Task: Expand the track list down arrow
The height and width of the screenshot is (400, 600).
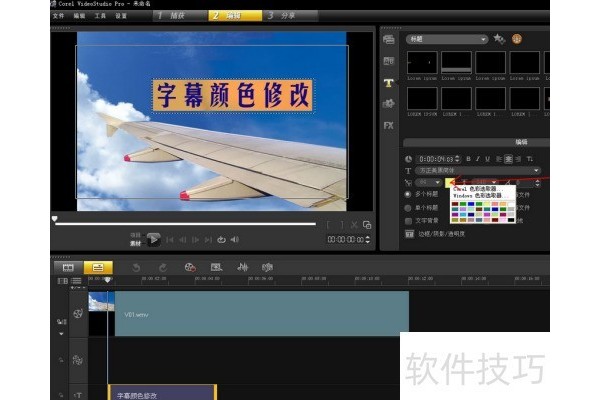Action: coord(61,334)
